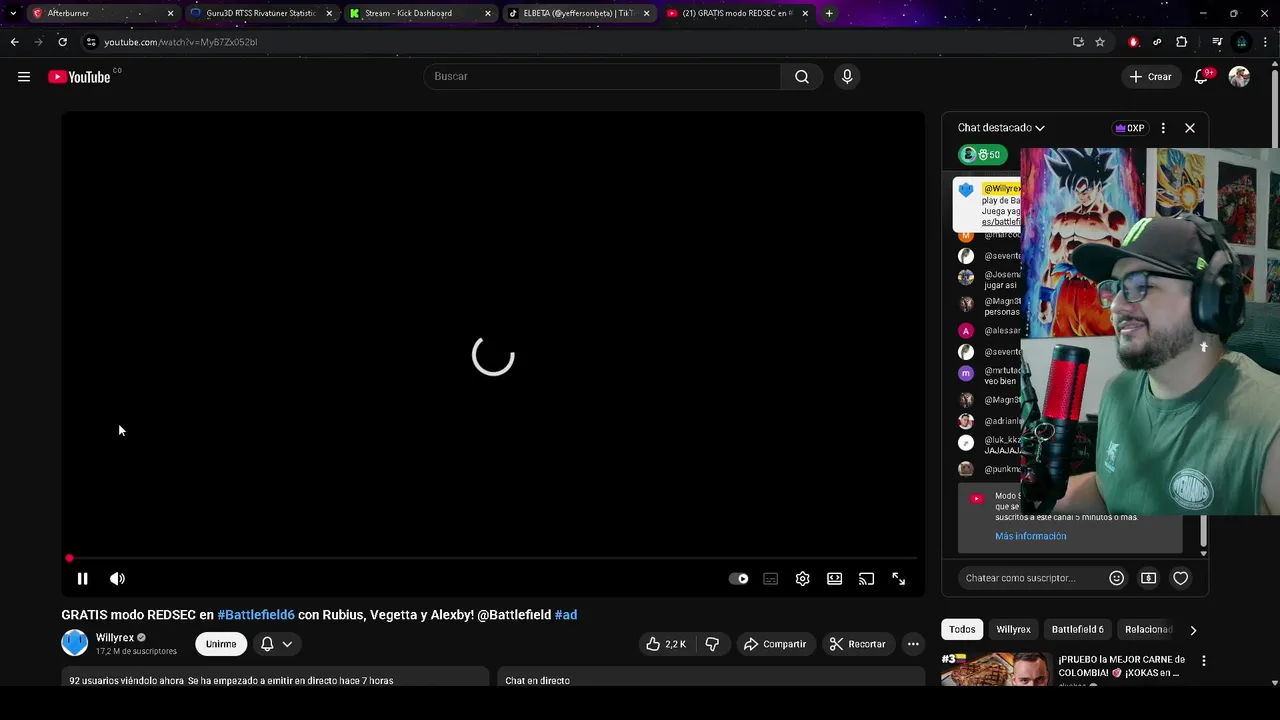Reload the current page
Viewport: 1280px width, 720px height.
click(x=62, y=42)
